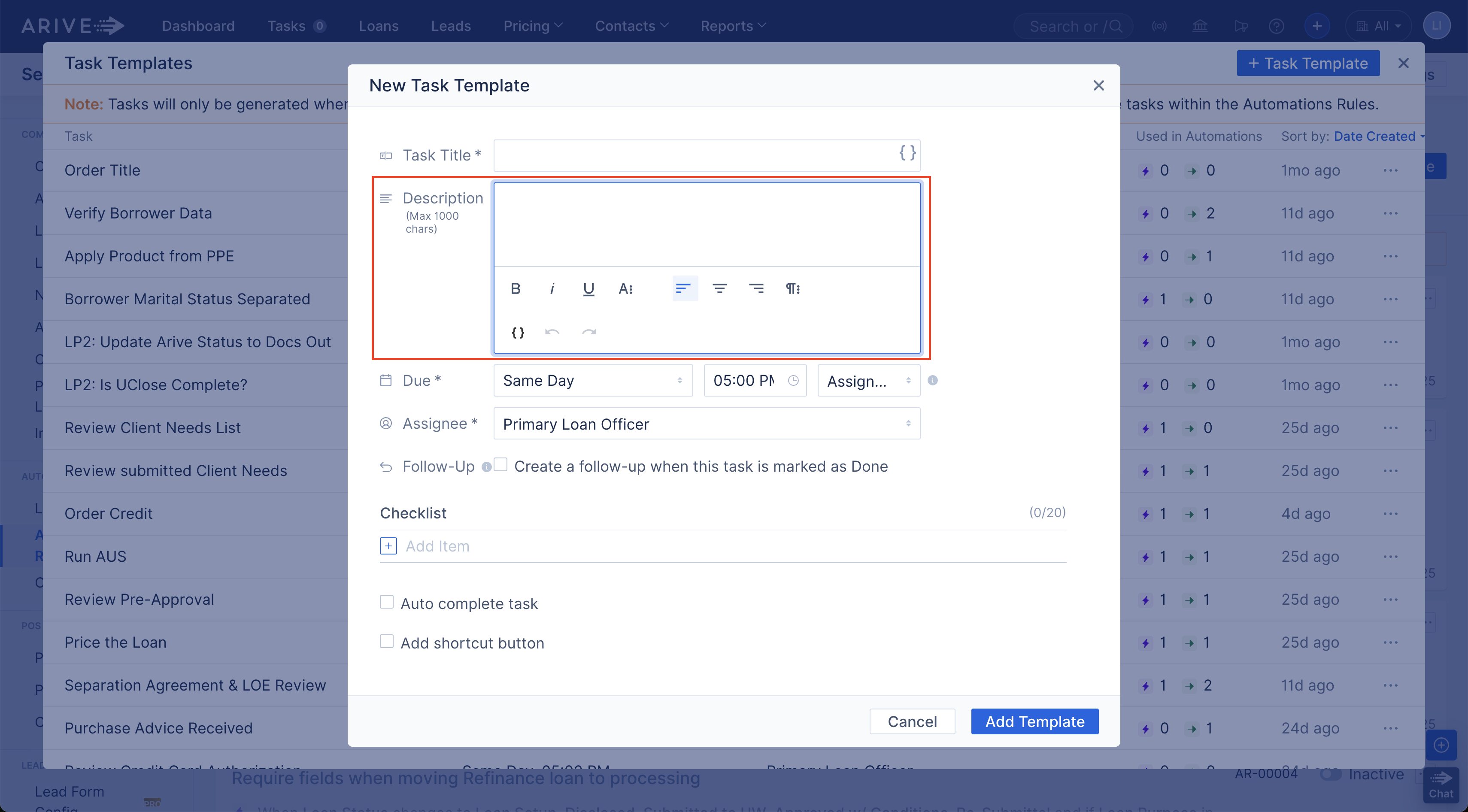Open text size options in description toolbar
Image resolution: width=1468 pixels, height=812 pixels.
tap(626, 288)
